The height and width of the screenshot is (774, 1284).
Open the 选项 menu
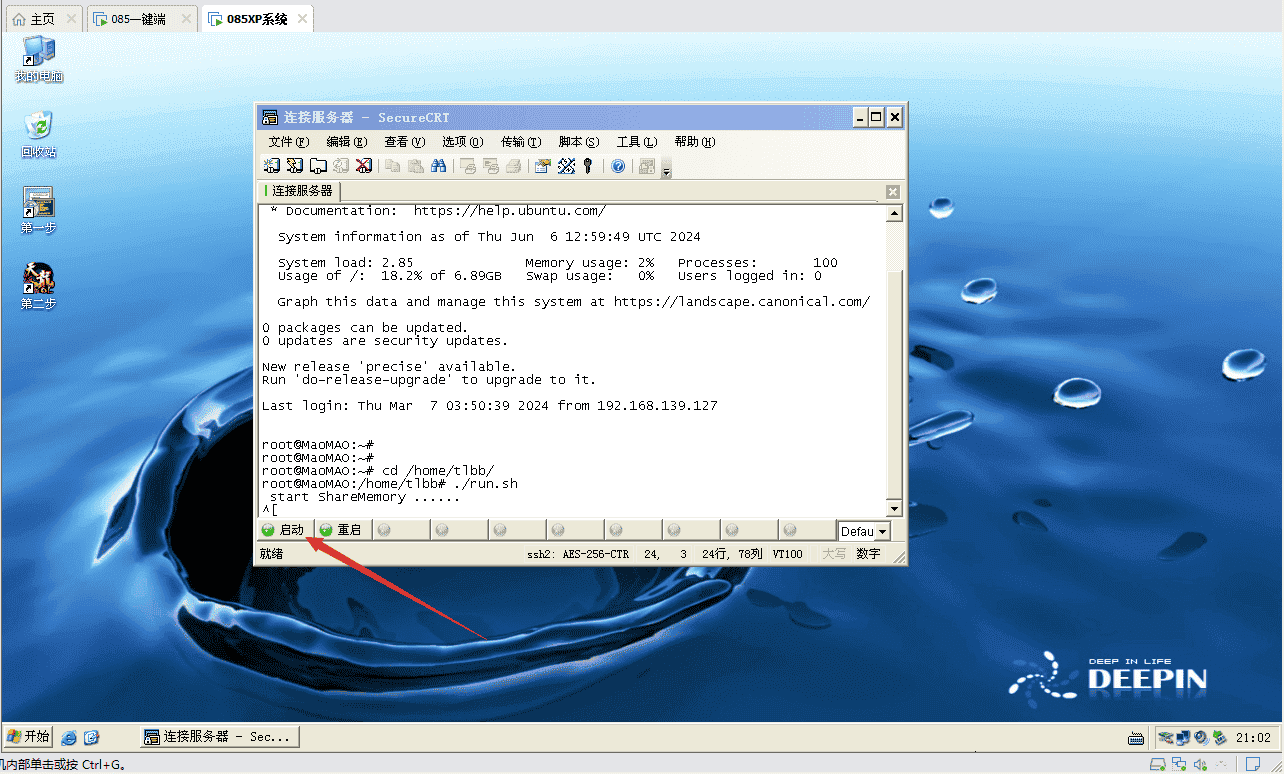click(x=461, y=141)
